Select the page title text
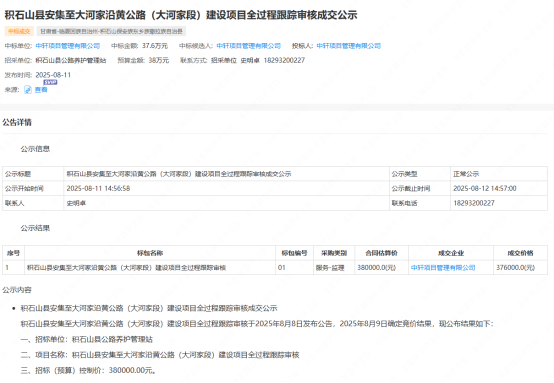Screen dimensions: 554x383 pyautogui.click(x=181, y=15)
